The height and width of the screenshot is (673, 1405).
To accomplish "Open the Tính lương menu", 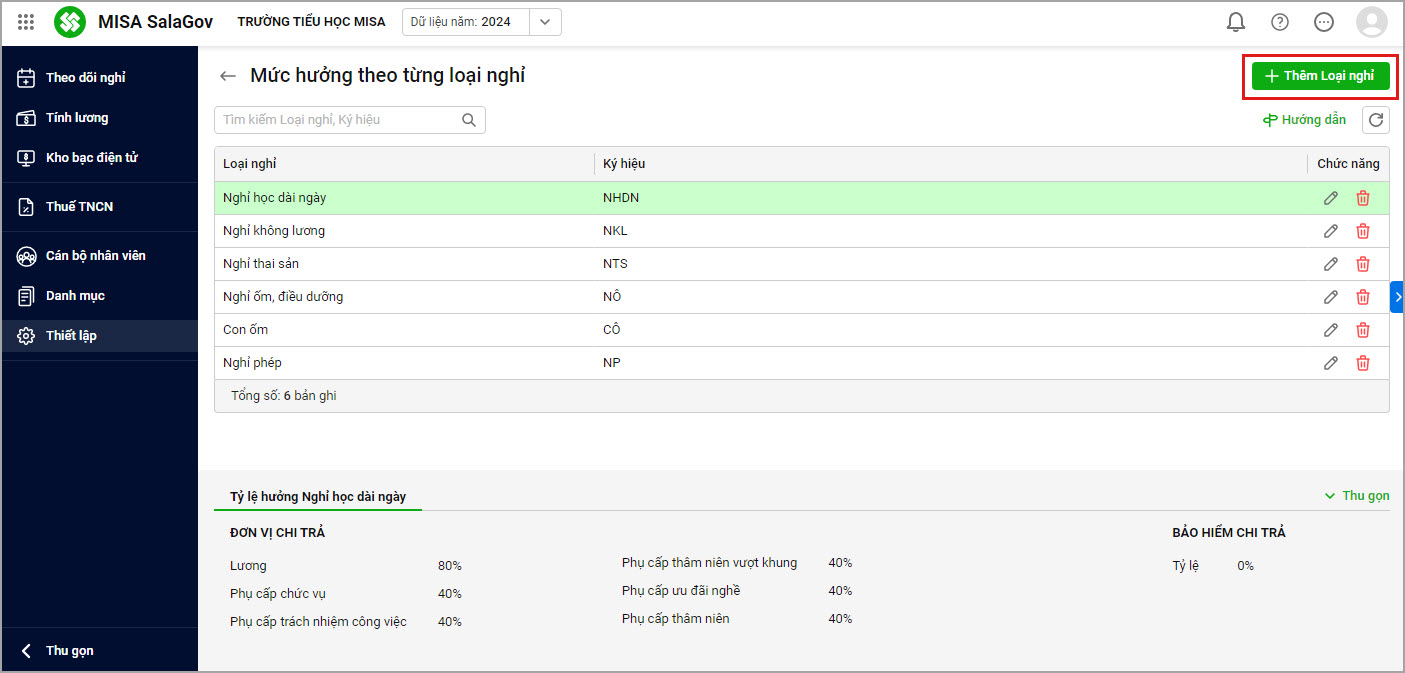I will (x=76, y=118).
